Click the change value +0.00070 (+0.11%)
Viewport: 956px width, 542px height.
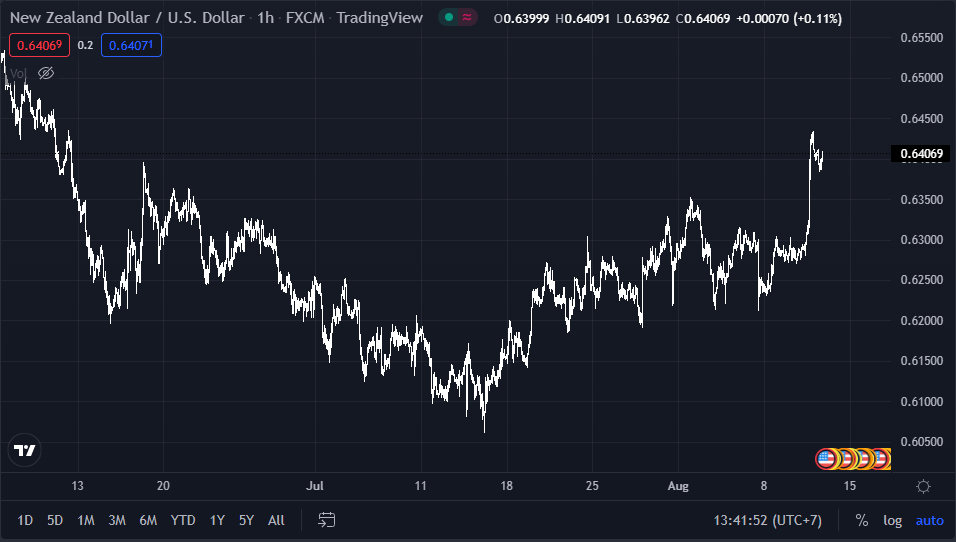pyautogui.click(x=789, y=18)
